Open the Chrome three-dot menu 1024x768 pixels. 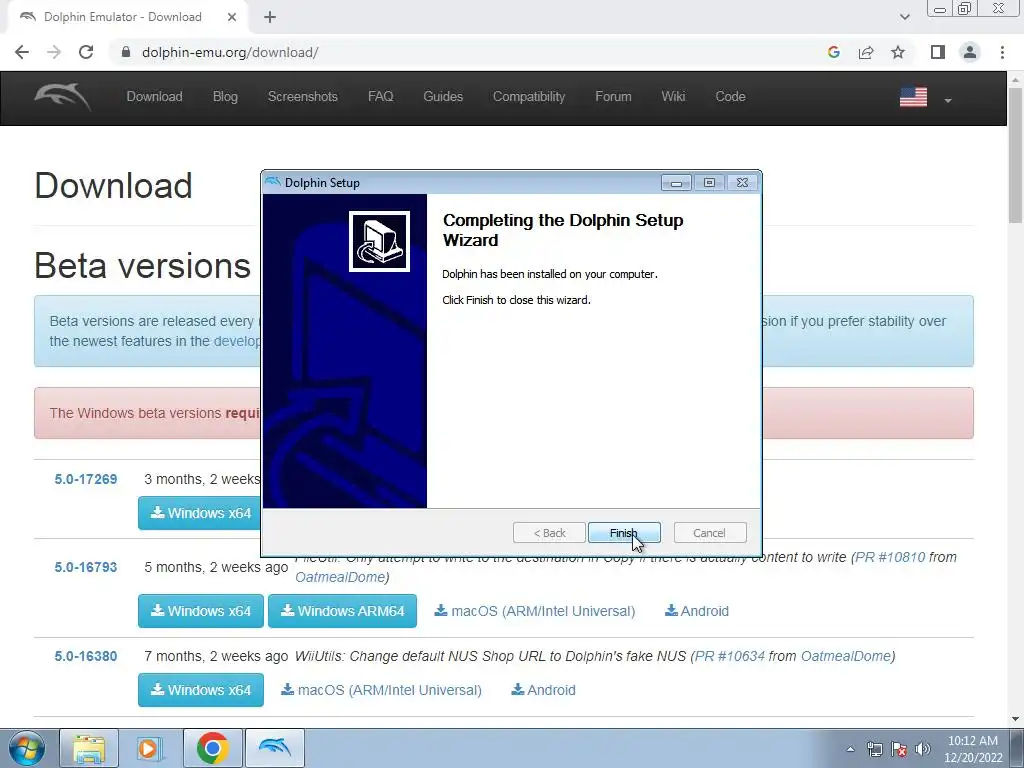[1002, 52]
